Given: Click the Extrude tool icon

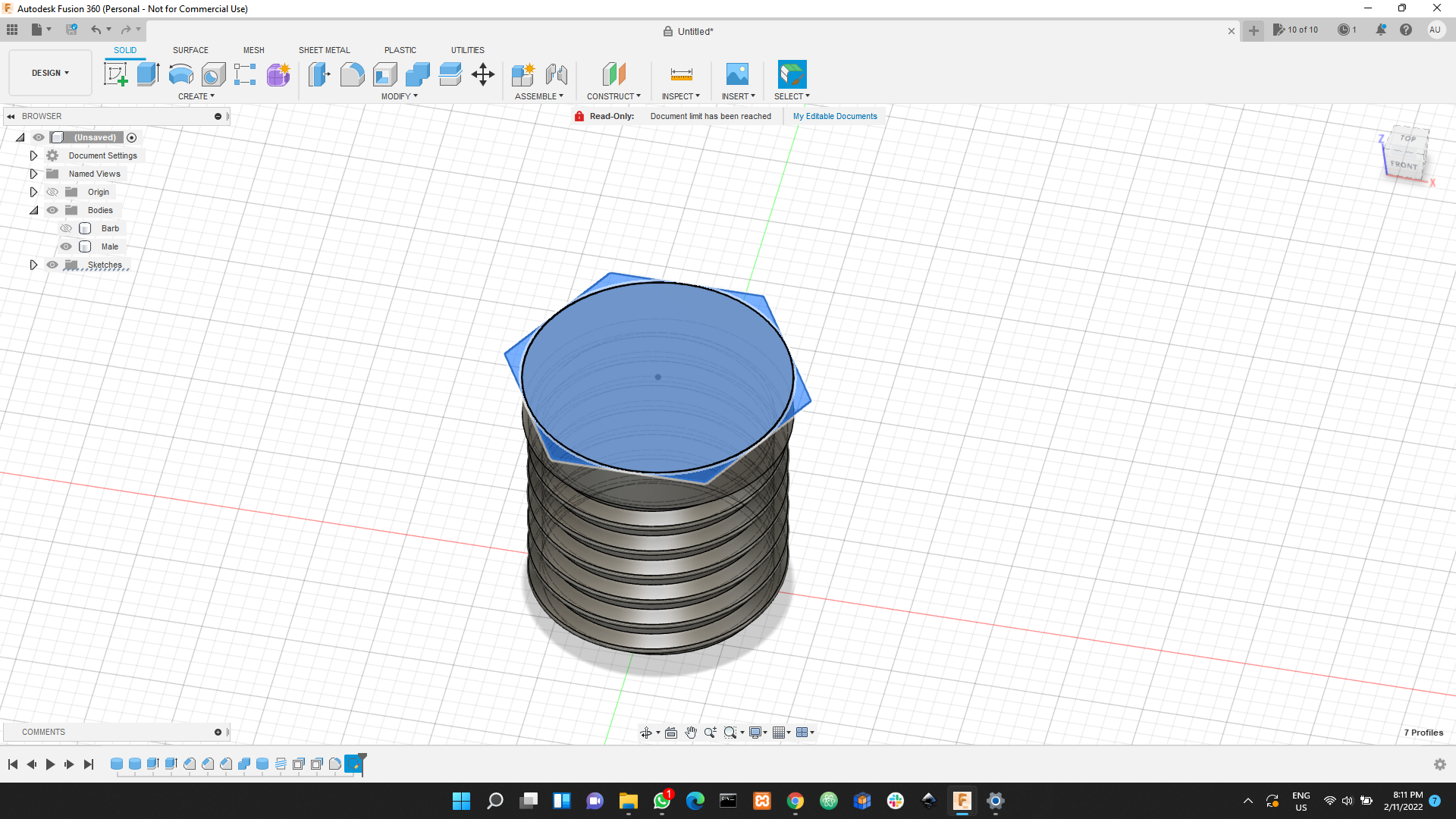Looking at the screenshot, I should (148, 74).
